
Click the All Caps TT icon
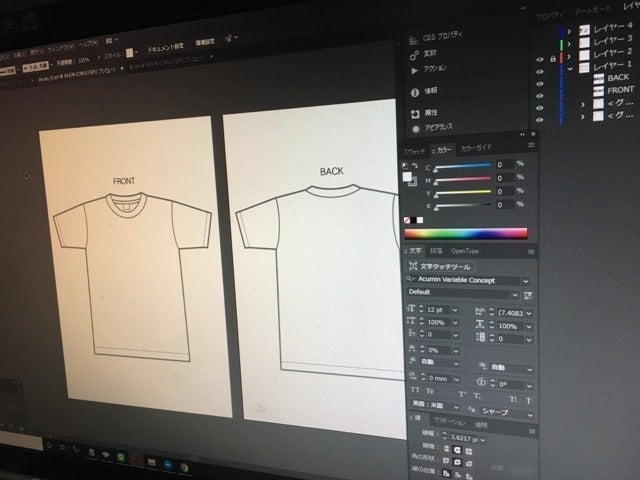414,390
